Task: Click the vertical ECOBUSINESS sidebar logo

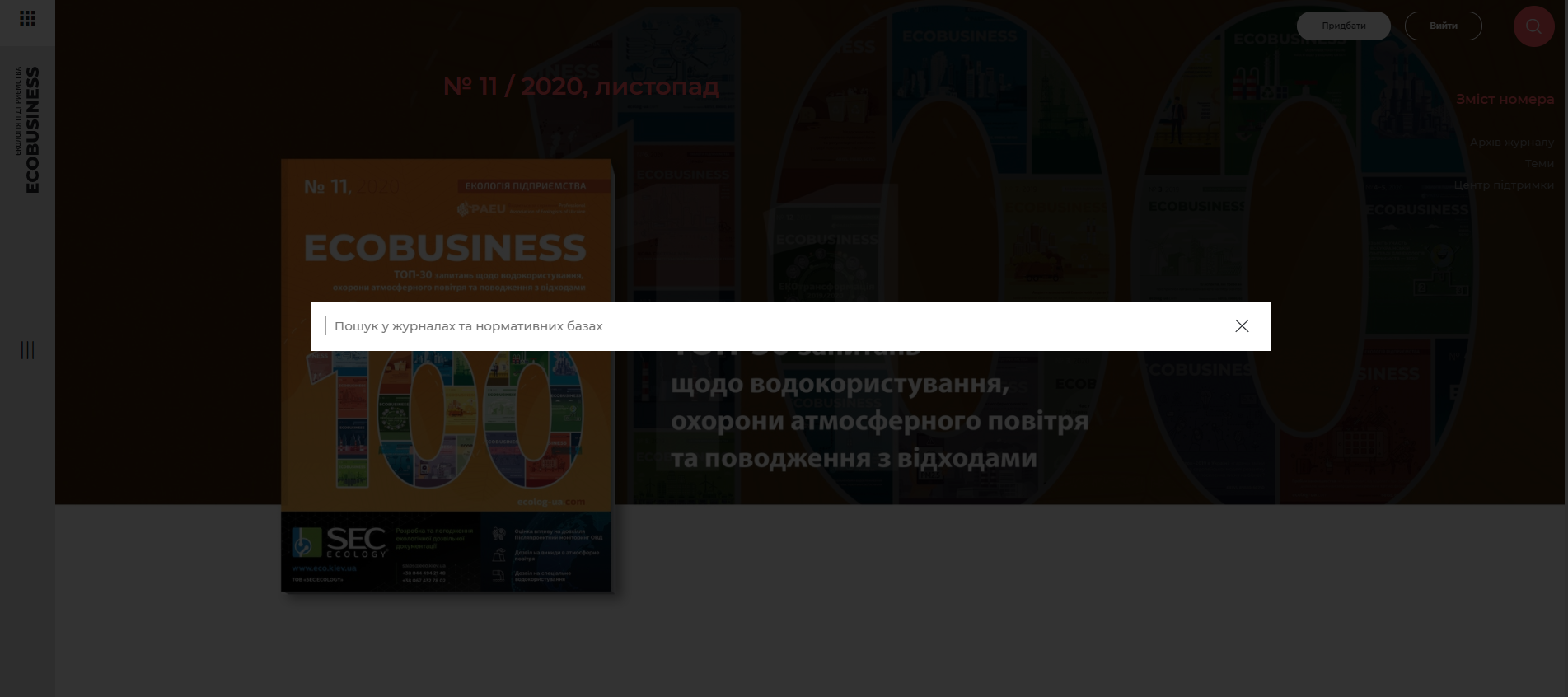Action: 29,130
